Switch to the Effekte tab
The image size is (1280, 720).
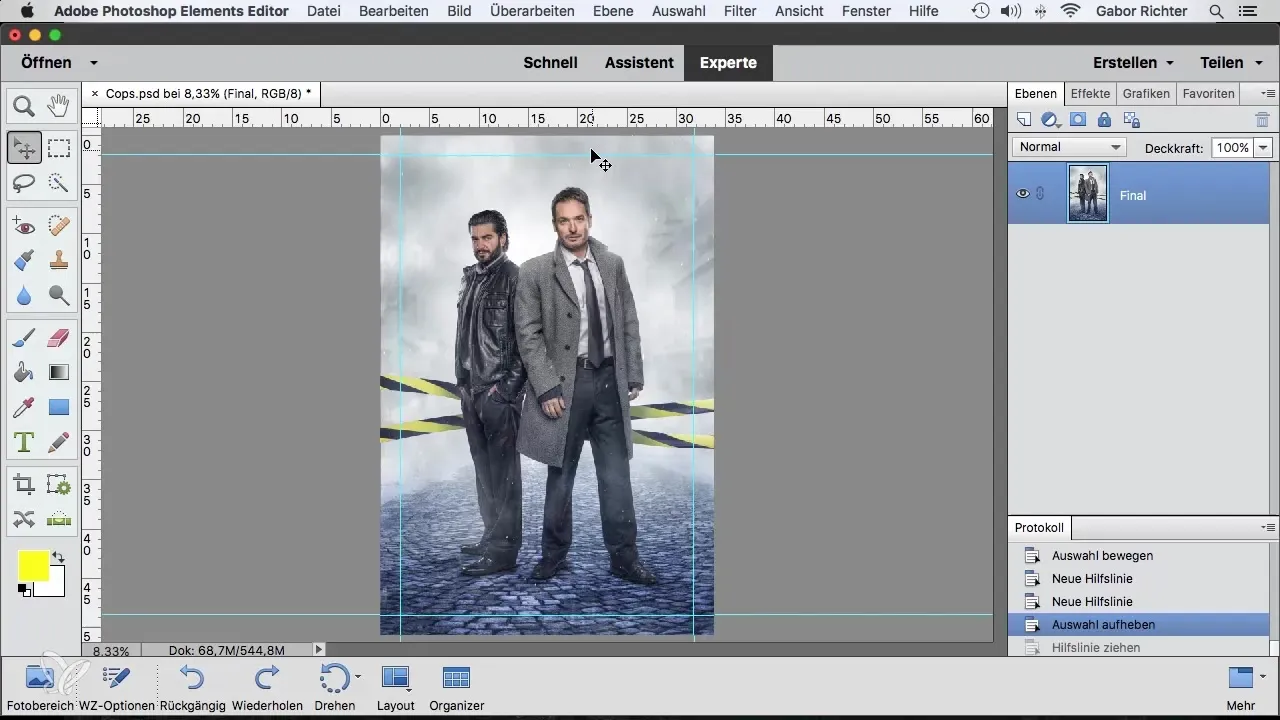pyautogui.click(x=1090, y=94)
